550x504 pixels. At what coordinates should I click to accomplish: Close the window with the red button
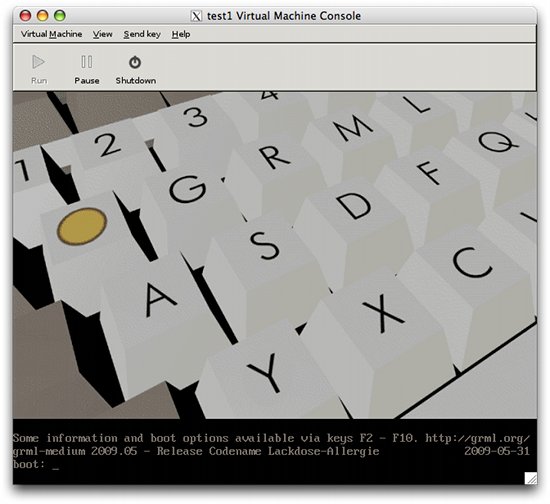tap(25, 15)
